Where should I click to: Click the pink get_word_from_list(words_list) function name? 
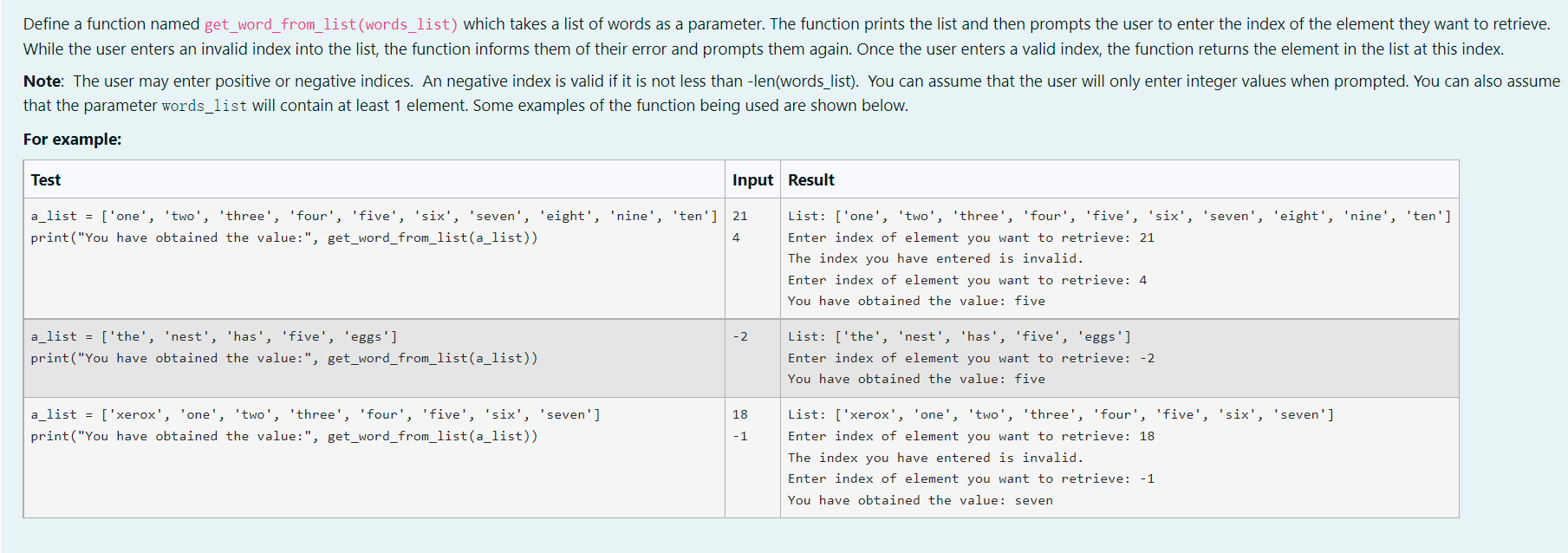pyautogui.click(x=331, y=24)
